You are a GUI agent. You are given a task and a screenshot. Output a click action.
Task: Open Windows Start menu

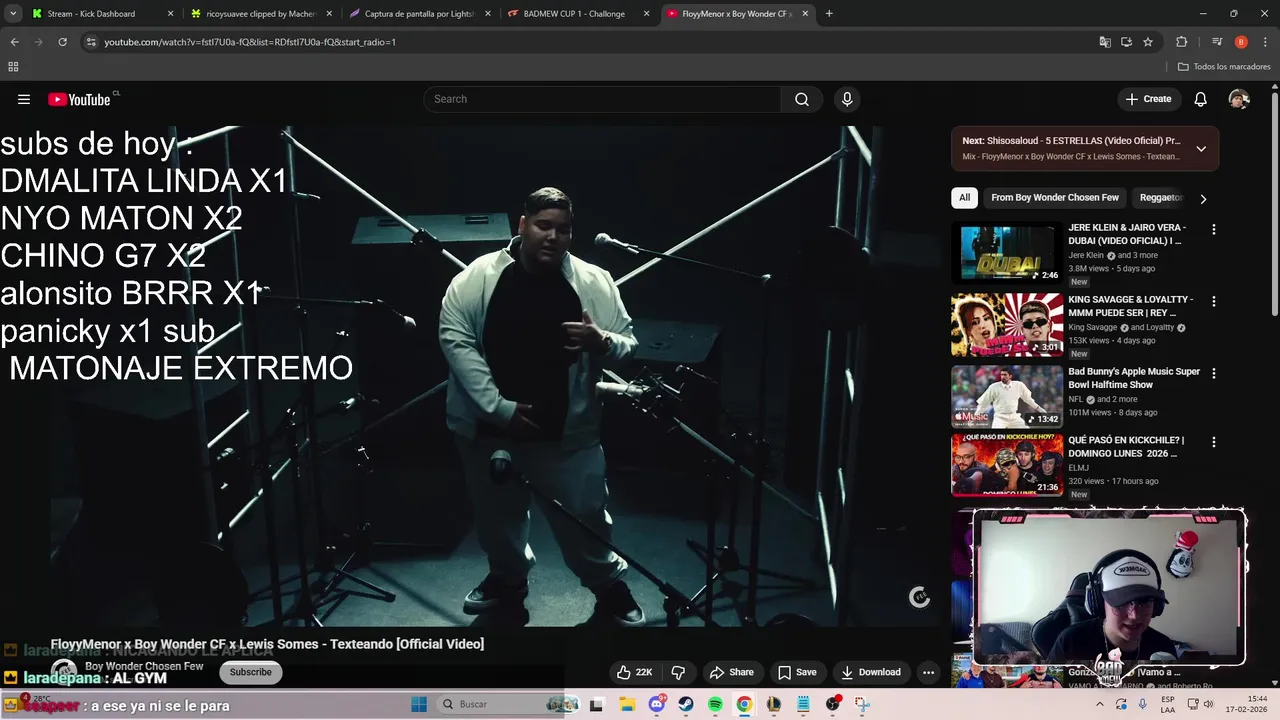click(x=420, y=704)
